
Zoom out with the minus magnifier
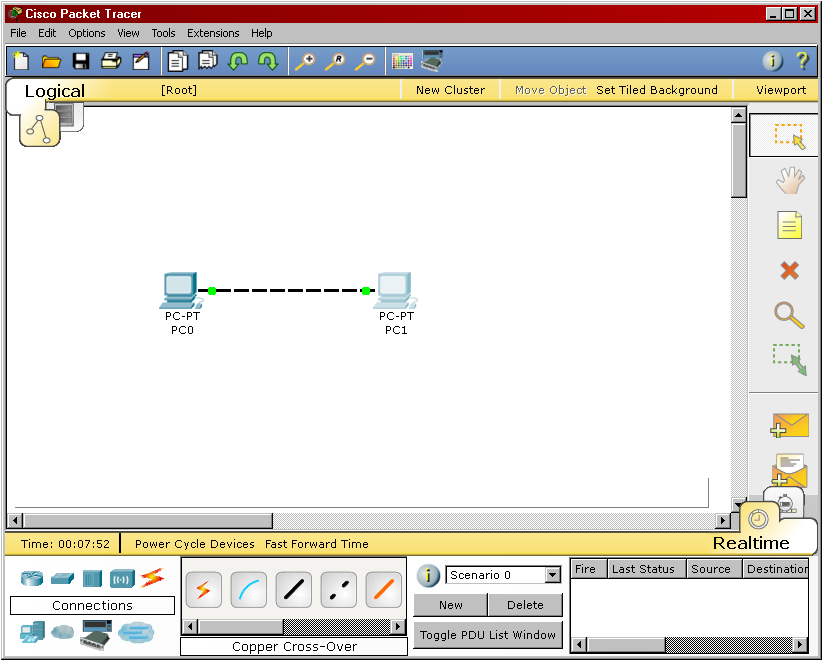coord(365,61)
